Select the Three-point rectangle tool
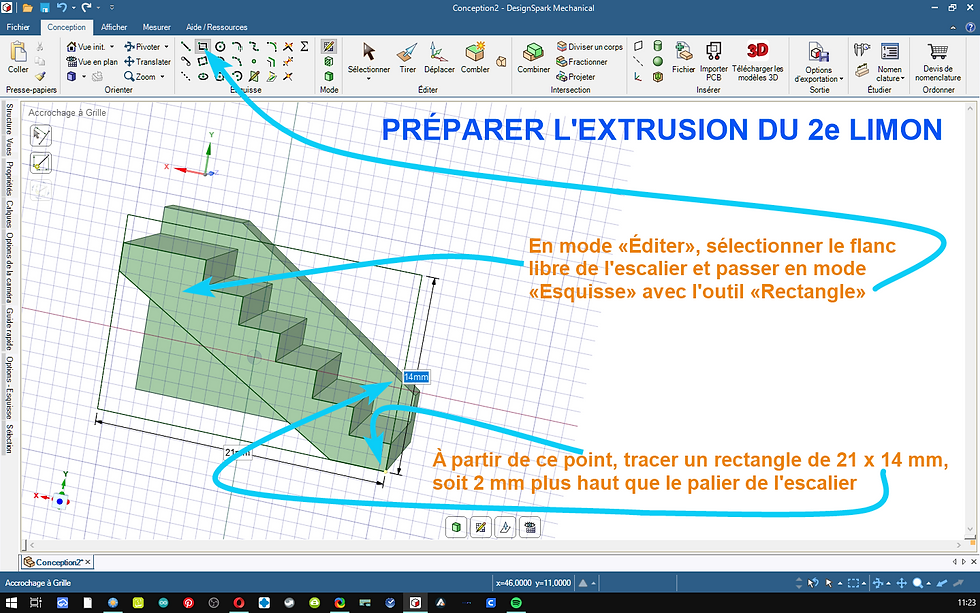980x613 pixels. point(202,61)
